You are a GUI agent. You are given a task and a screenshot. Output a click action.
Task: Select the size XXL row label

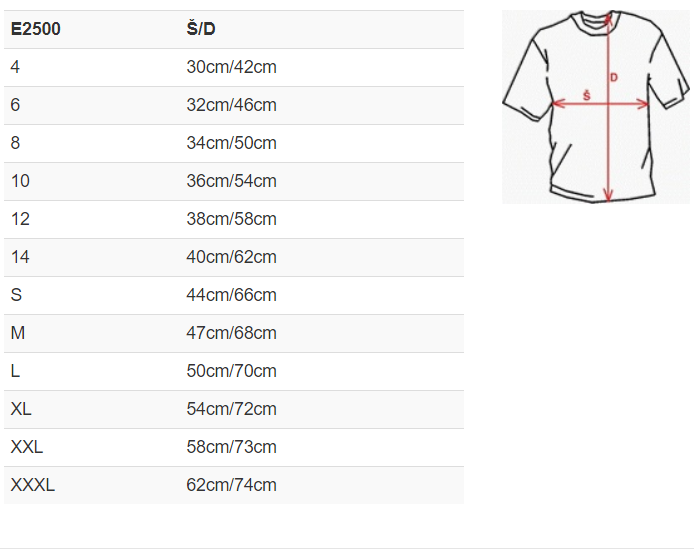point(27,447)
